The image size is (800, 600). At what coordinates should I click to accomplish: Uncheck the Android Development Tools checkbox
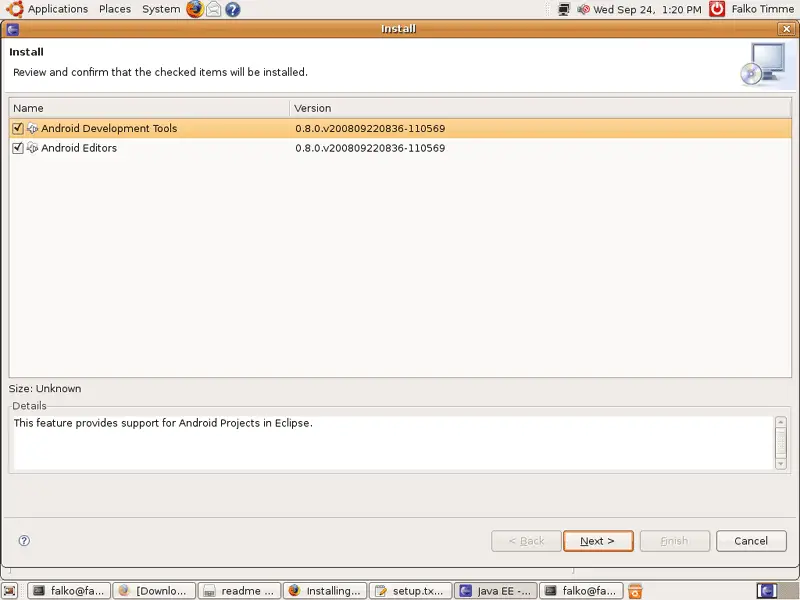18,128
